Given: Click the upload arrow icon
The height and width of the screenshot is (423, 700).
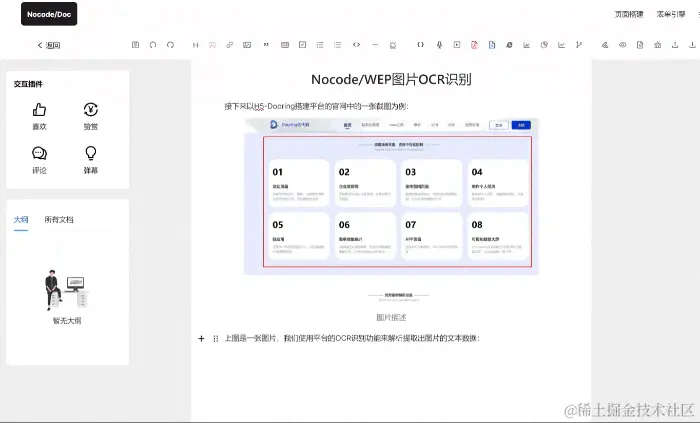Looking at the screenshot, I should (675, 45).
